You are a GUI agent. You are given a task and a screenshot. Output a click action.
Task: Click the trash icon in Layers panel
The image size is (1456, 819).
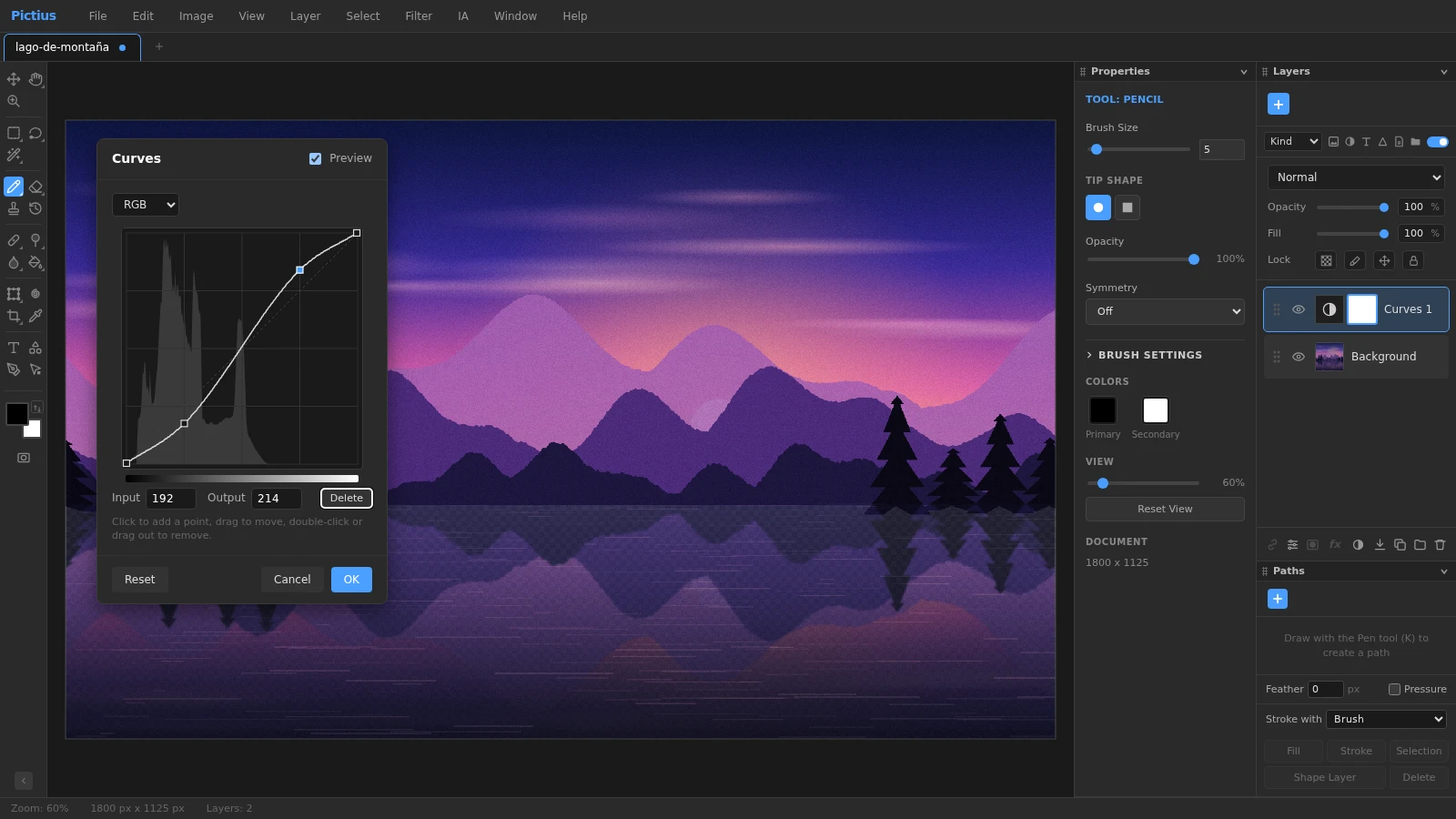(1440, 545)
